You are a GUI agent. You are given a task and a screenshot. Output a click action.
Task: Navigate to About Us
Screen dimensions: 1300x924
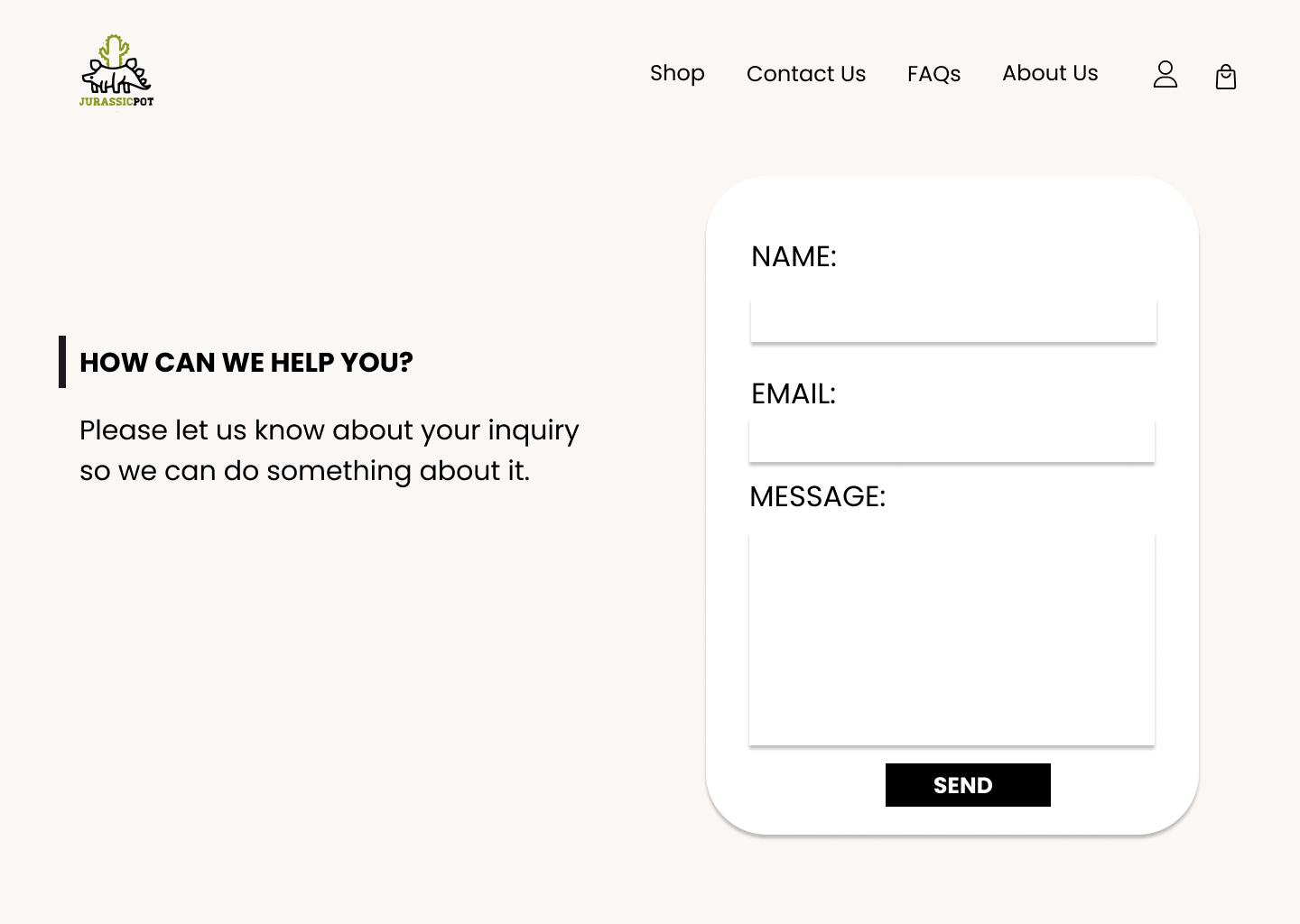[x=1050, y=73]
